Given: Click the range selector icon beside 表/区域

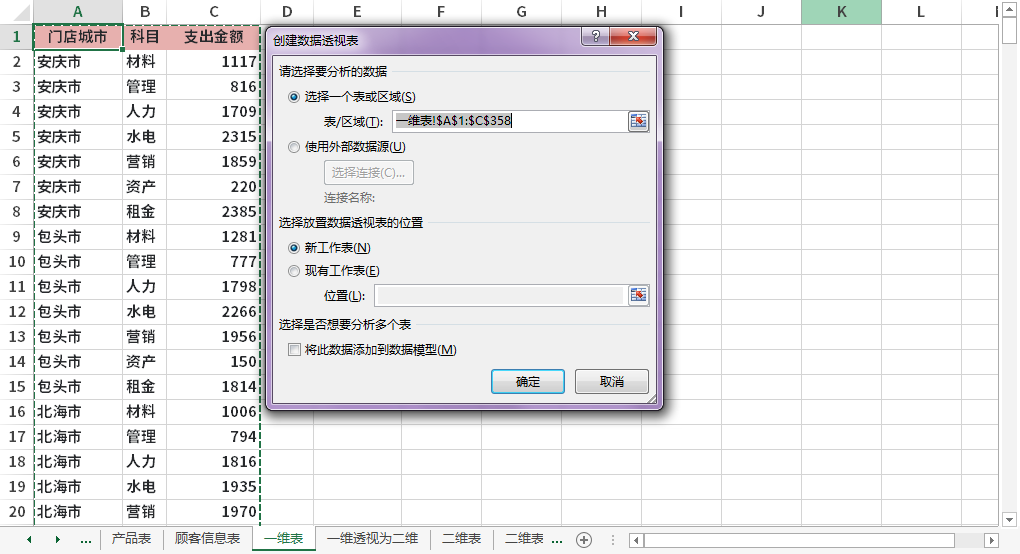Looking at the screenshot, I should coord(638,121).
